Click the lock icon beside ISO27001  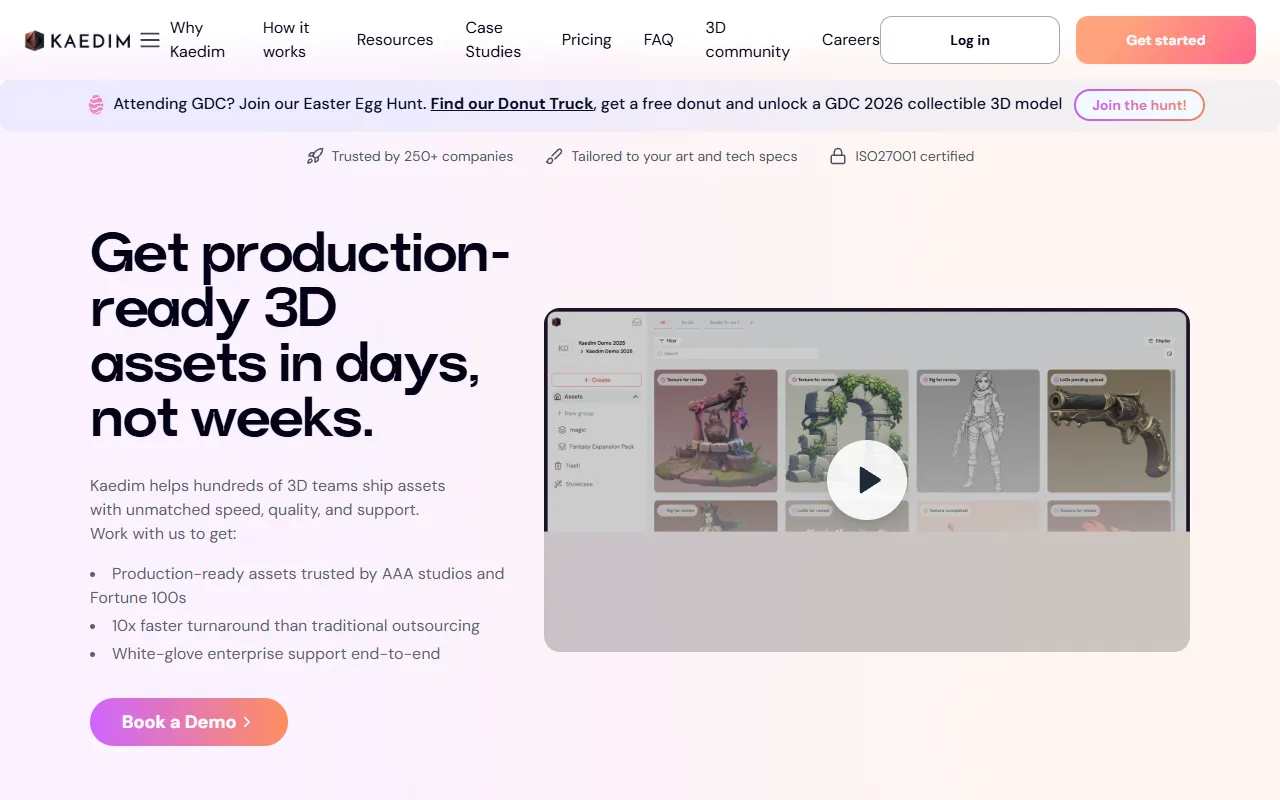pos(838,156)
